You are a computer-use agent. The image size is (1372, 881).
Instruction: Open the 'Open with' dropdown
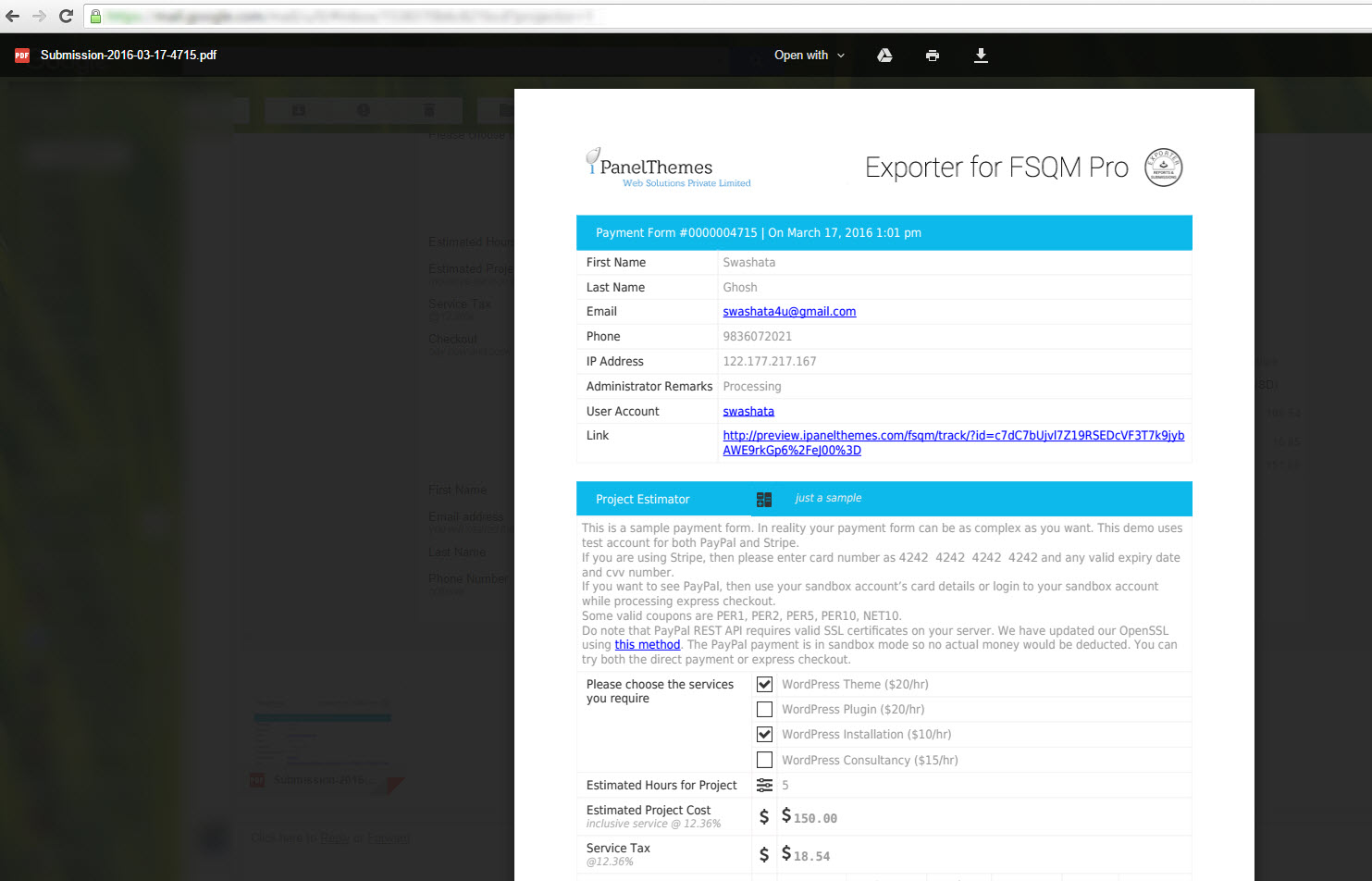pyautogui.click(x=810, y=56)
